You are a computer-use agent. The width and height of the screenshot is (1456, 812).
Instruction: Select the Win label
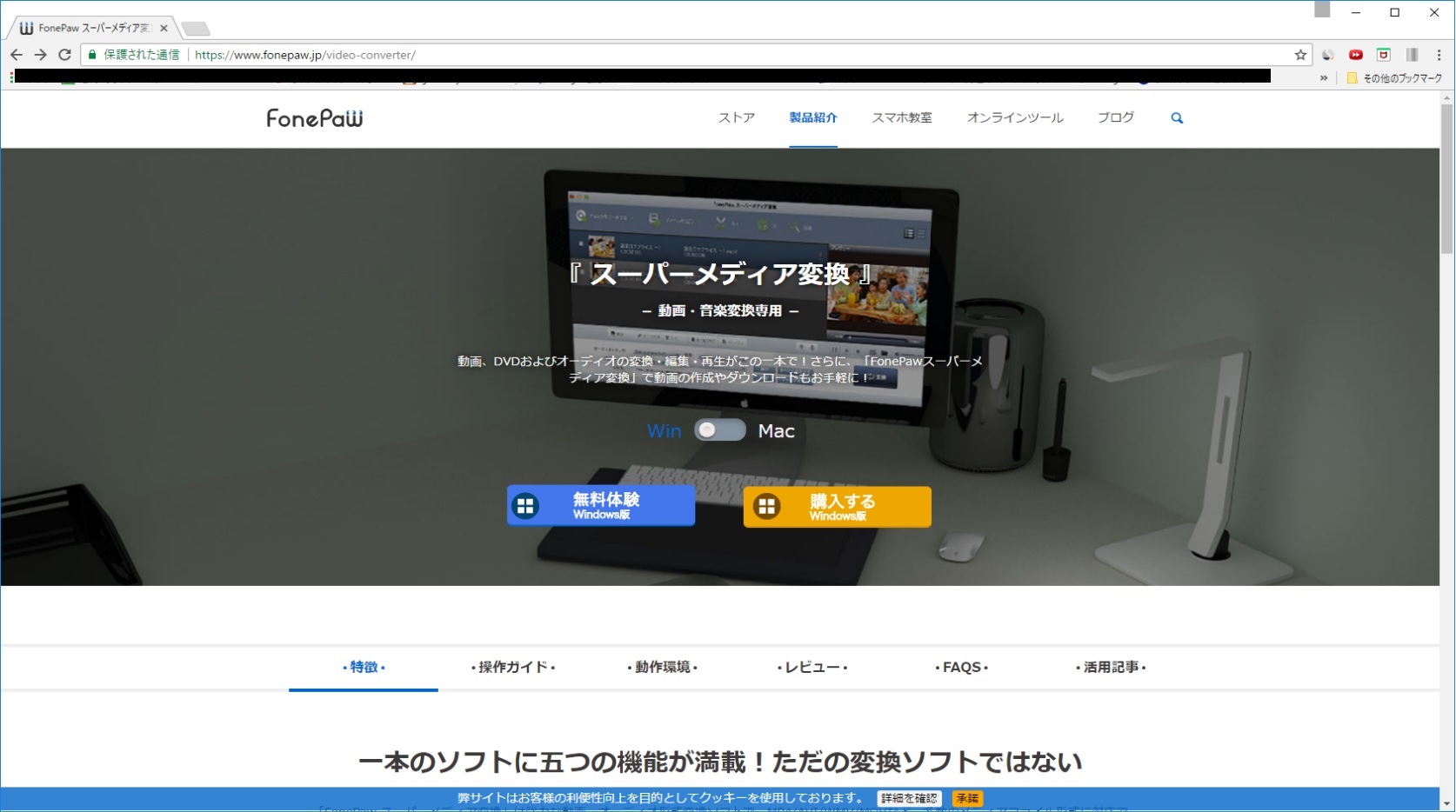[x=664, y=431]
